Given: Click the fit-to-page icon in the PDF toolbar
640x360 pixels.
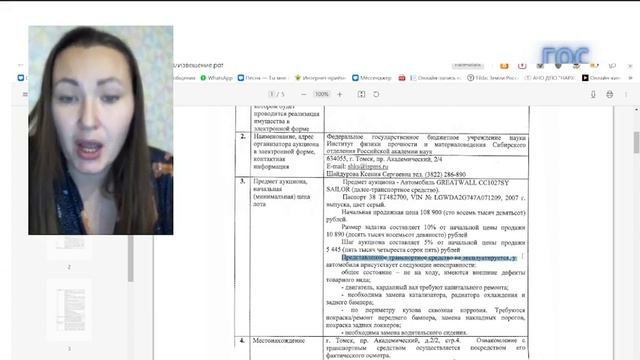Looking at the screenshot, I should [x=361, y=94].
